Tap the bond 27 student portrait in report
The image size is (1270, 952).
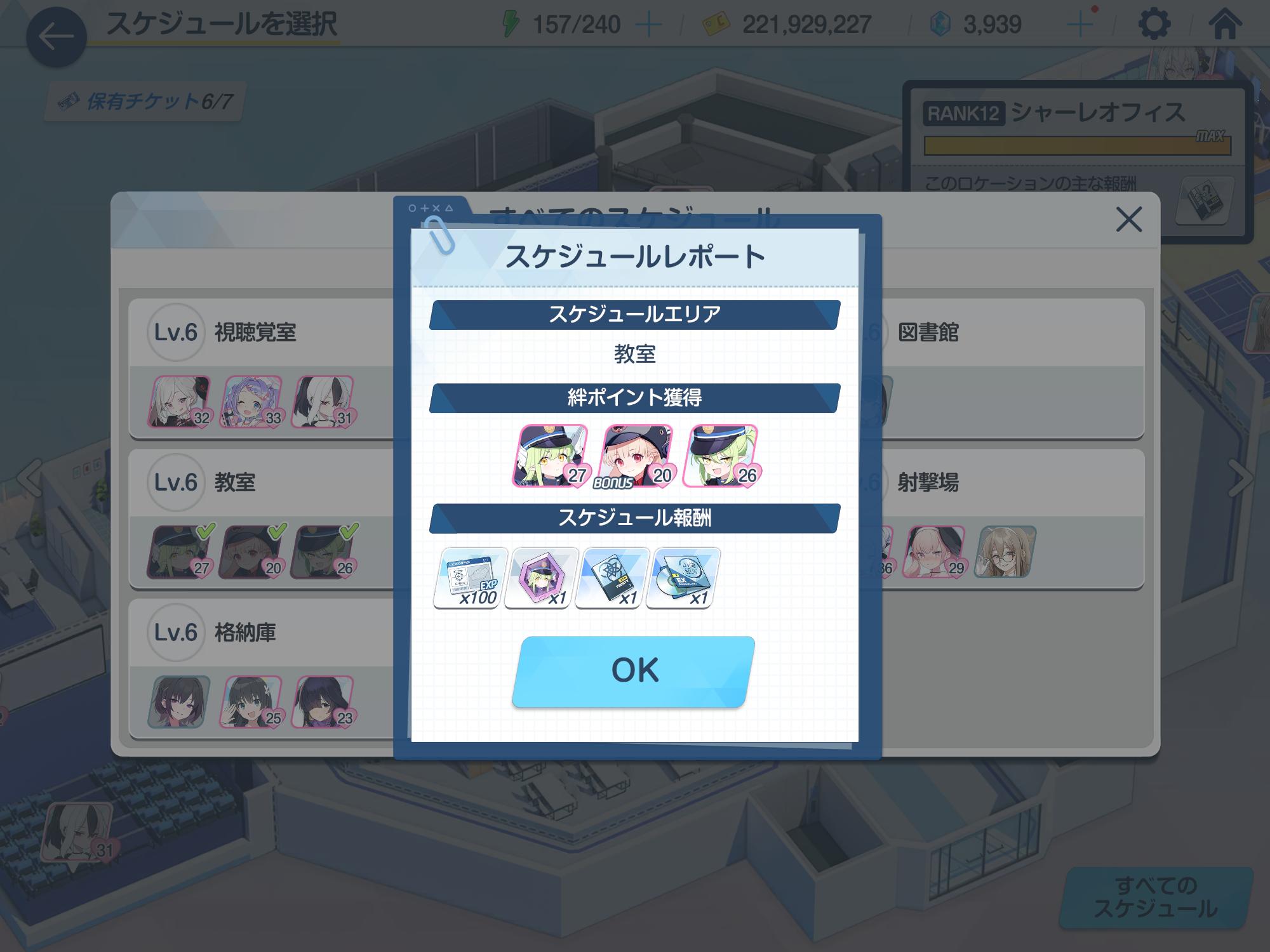coord(551,456)
